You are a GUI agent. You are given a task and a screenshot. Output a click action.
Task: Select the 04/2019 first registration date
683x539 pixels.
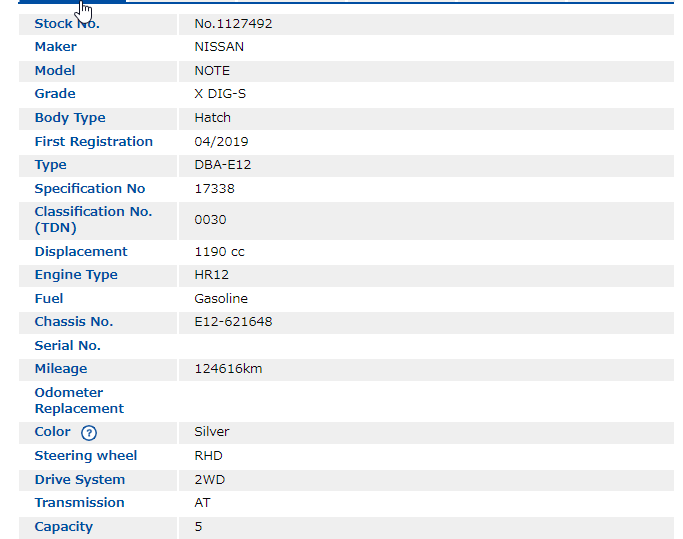pyautogui.click(x=221, y=142)
